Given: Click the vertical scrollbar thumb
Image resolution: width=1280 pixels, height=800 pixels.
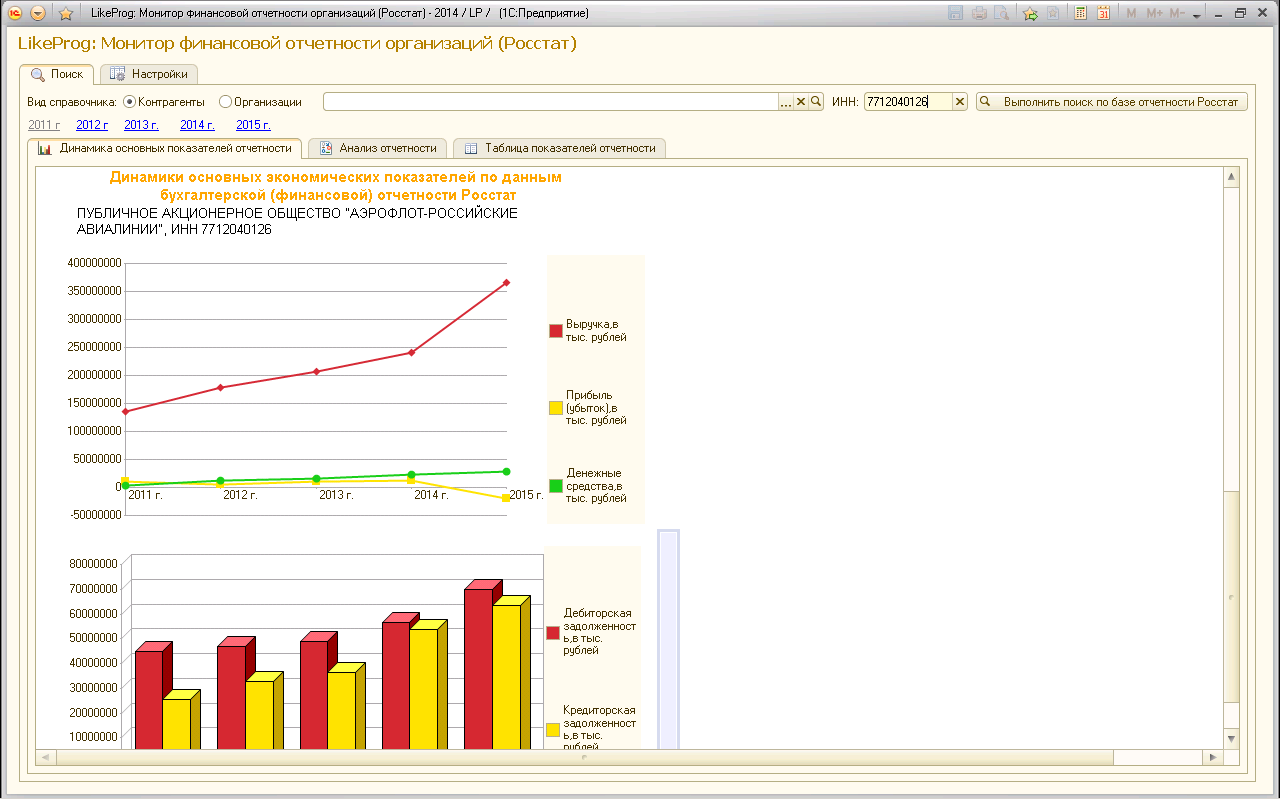Looking at the screenshot, I should coord(1231,597).
